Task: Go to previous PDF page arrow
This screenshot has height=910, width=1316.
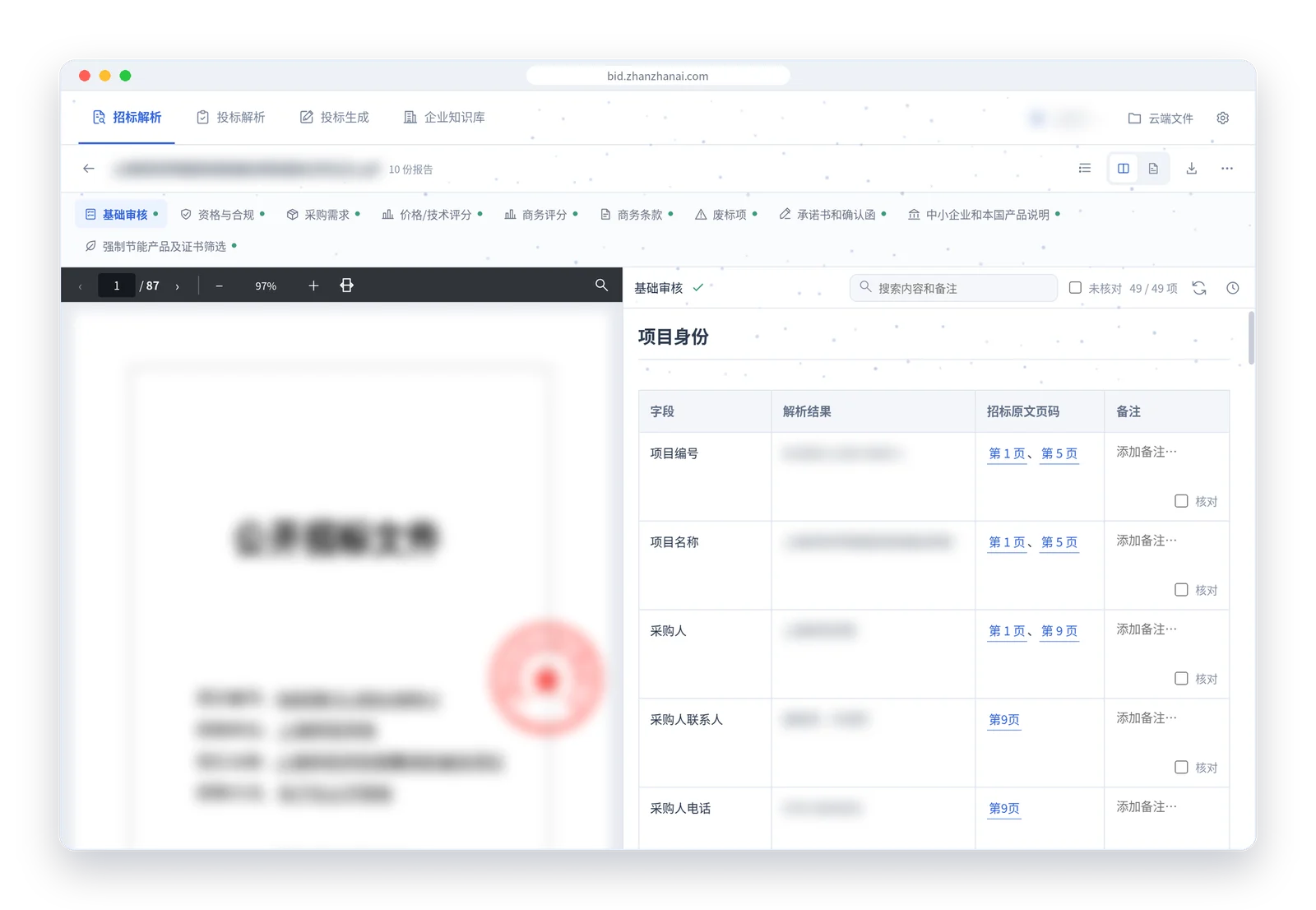Action: tap(80, 286)
